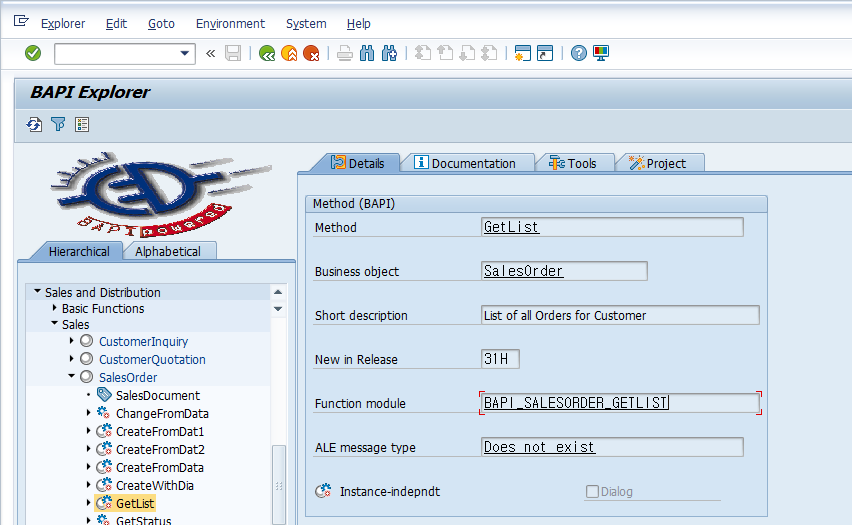The image size is (852, 525).
Task: Click the Instance-indepndt method icon
Action: tap(323, 491)
